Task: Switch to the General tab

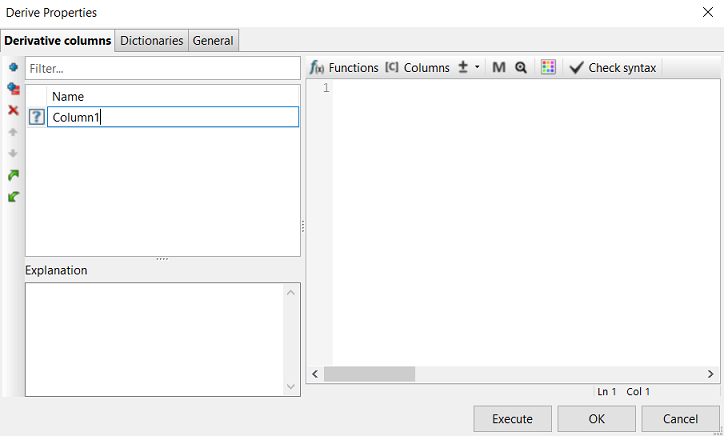Action: click(x=213, y=41)
